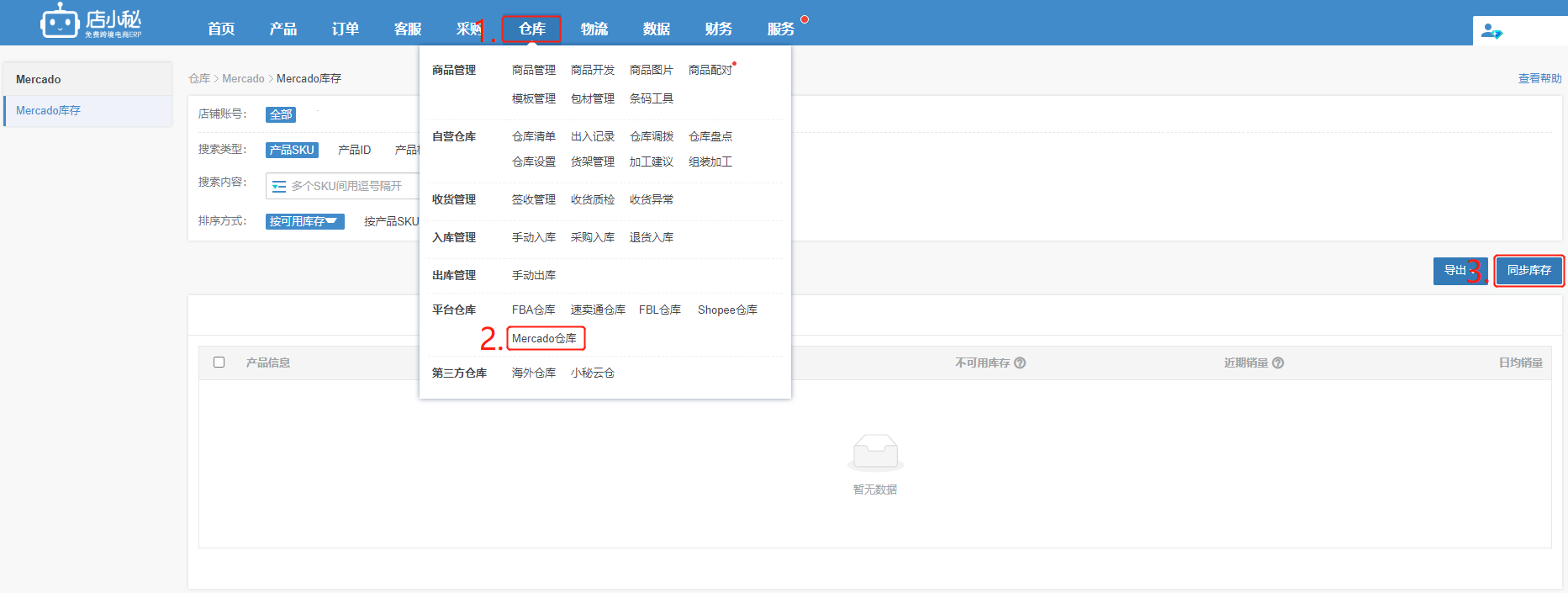Open 速卖通仓库 from the menu
This screenshot has width=1568, height=593.
point(598,310)
